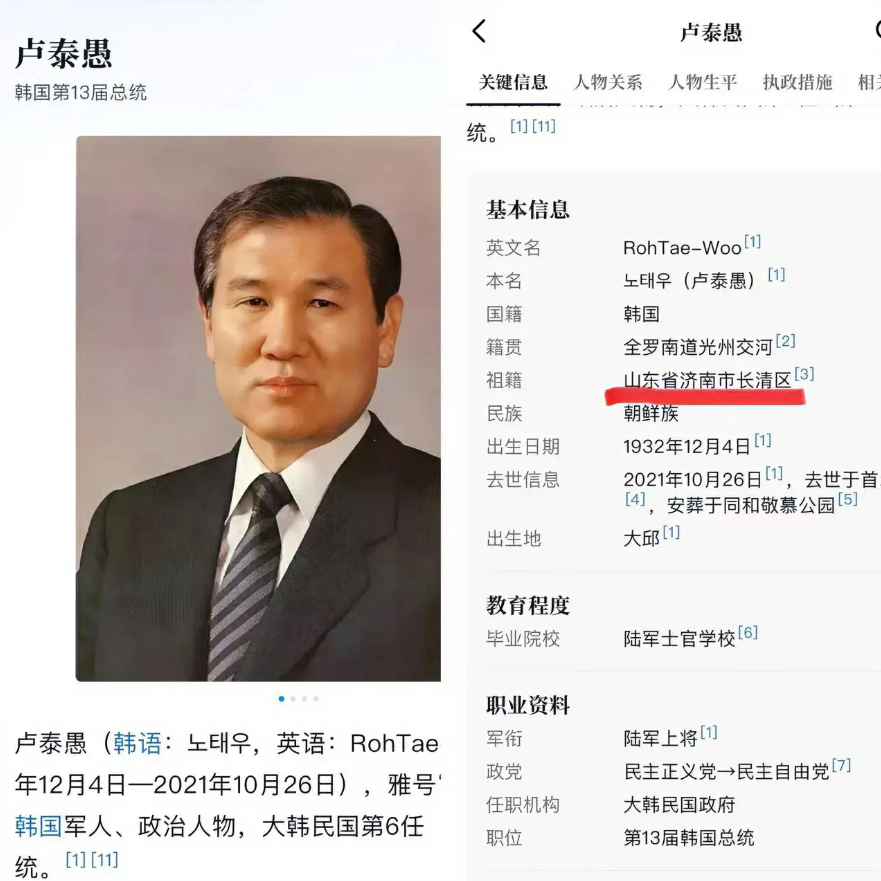This screenshot has height=881, width=881.
Task: Open citation [5] beside 同和敬慕公园
Action: click(x=847, y=499)
